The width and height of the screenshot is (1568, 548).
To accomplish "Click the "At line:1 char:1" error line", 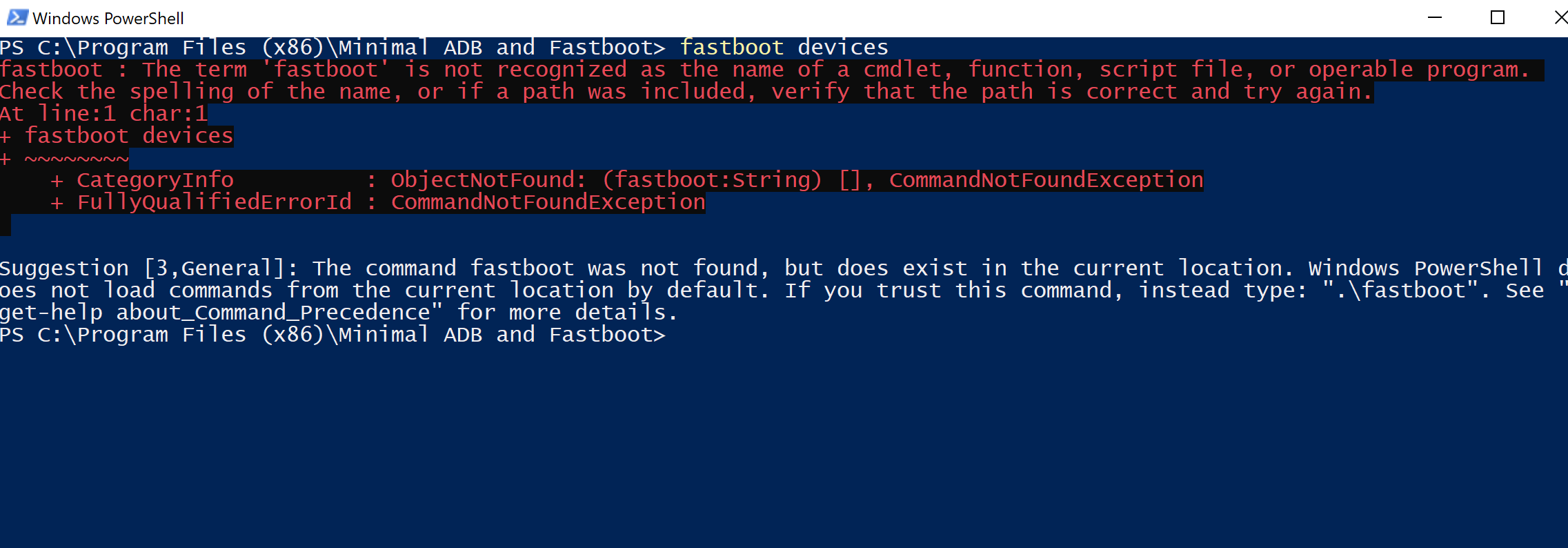I will [x=103, y=114].
